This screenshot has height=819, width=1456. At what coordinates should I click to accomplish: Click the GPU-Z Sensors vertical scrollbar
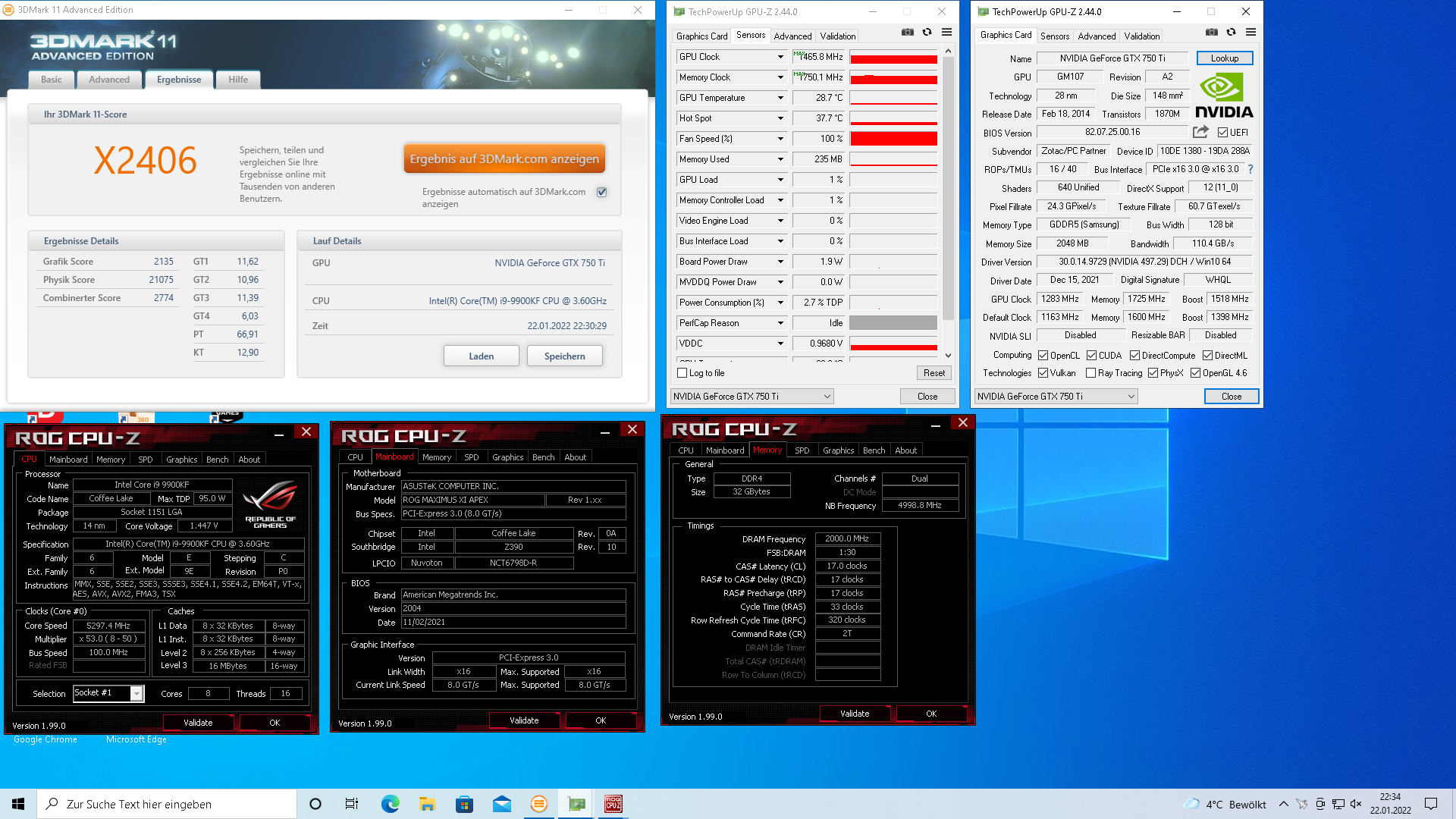[948, 190]
